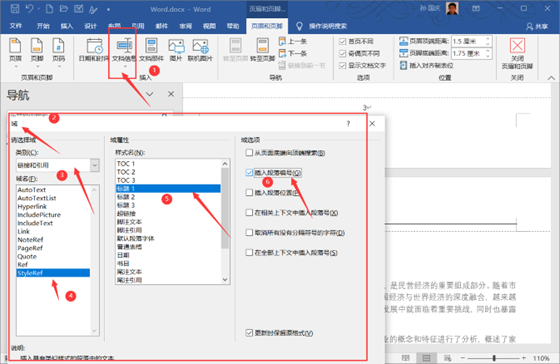
Task: Select Hyperlink in field names list
Action: 53,206
